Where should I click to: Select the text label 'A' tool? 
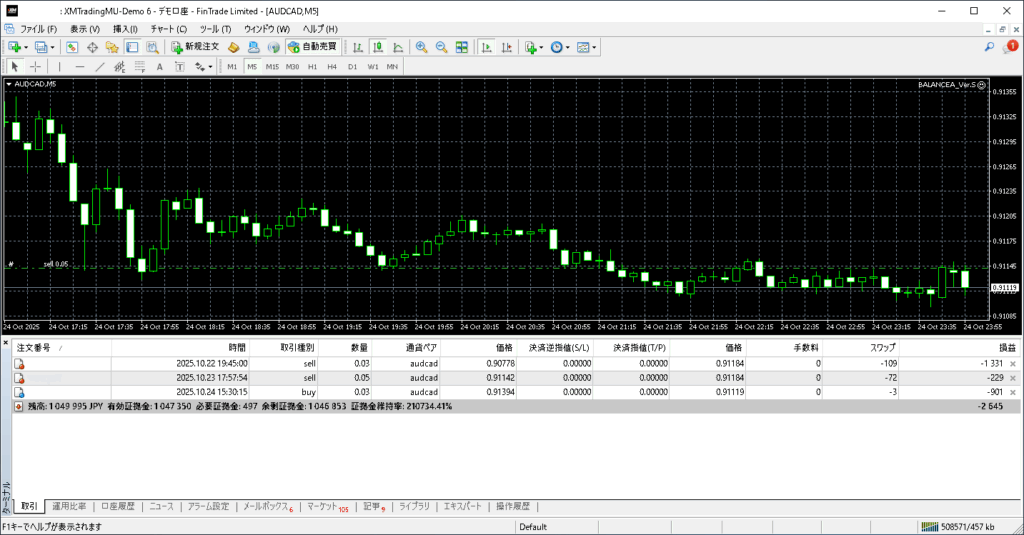point(160,67)
